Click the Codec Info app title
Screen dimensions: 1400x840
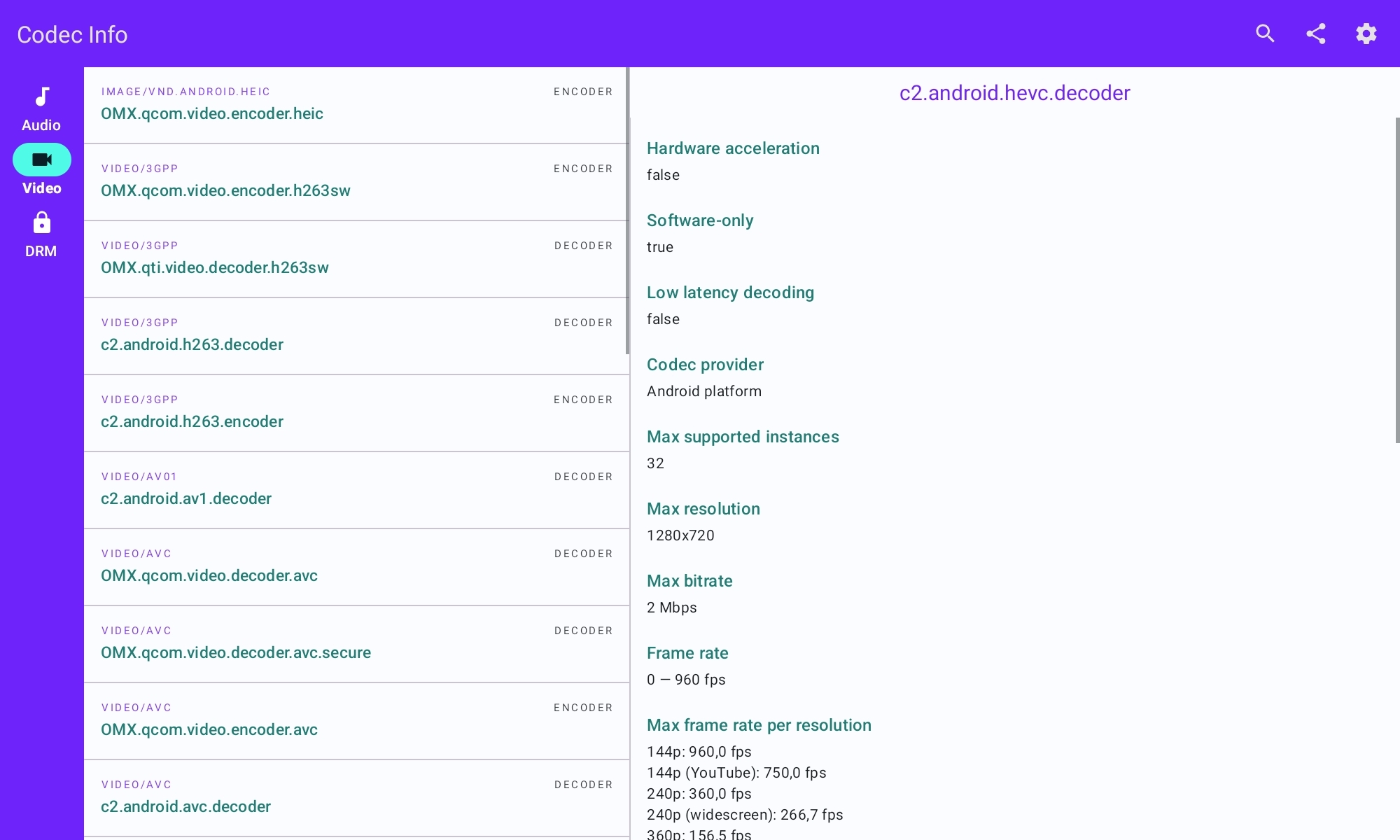72,34
